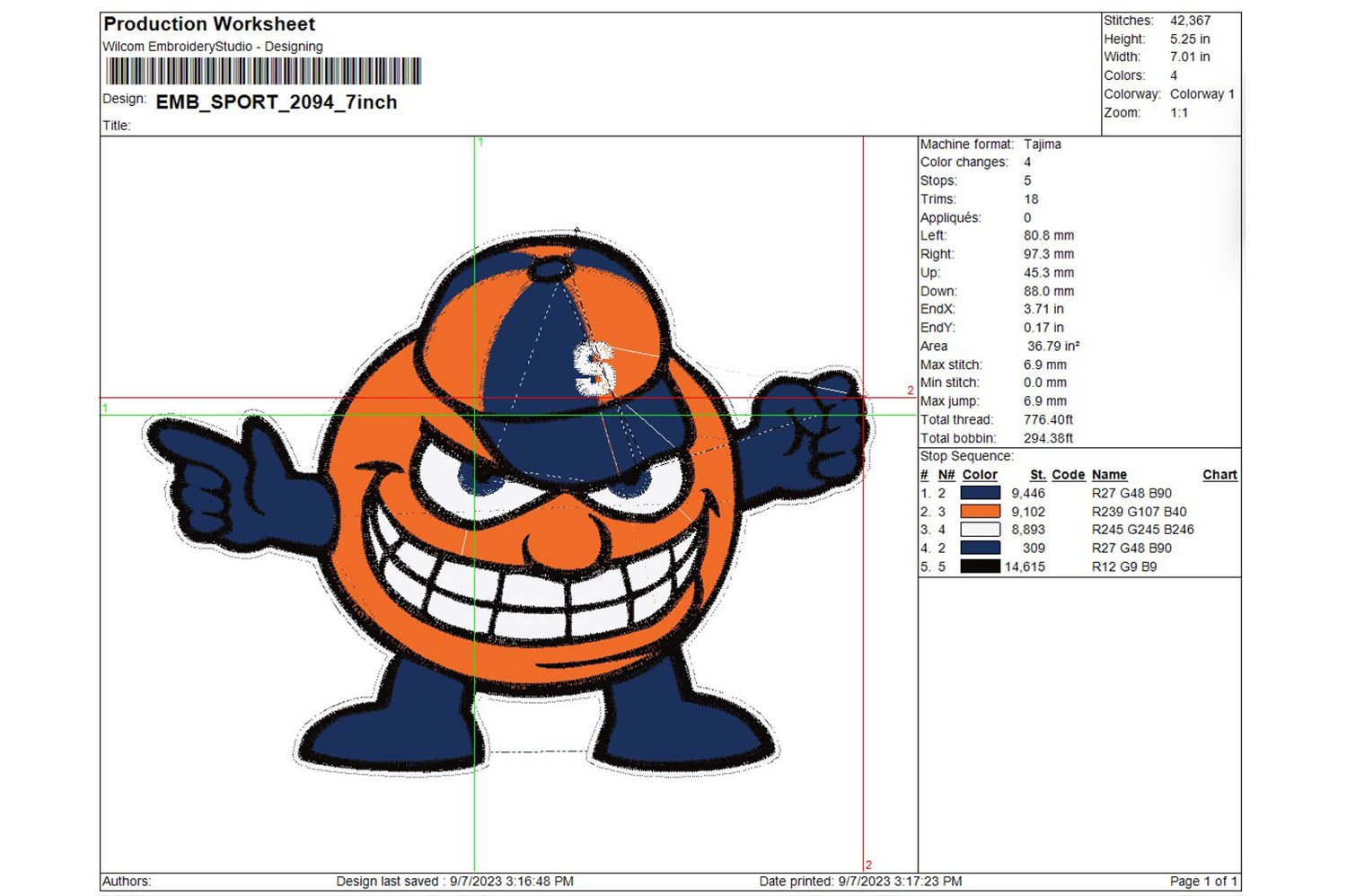Click the Stop Sequence: heading
Viewport: 1347px width, 896px height.
(966, 456)
